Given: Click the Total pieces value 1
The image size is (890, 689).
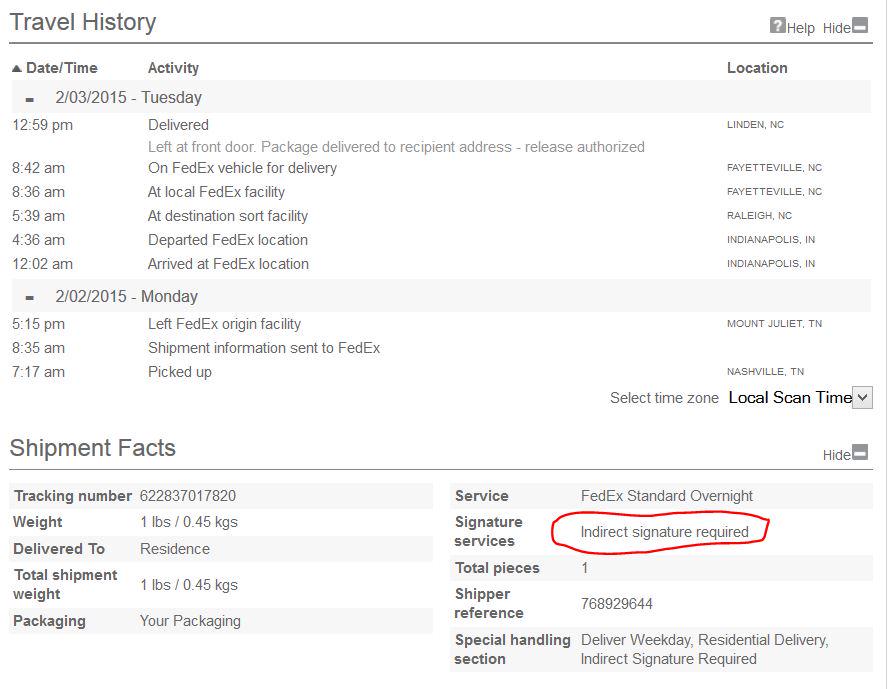Looking at the screenshot, I should click(x=585, y=568).
